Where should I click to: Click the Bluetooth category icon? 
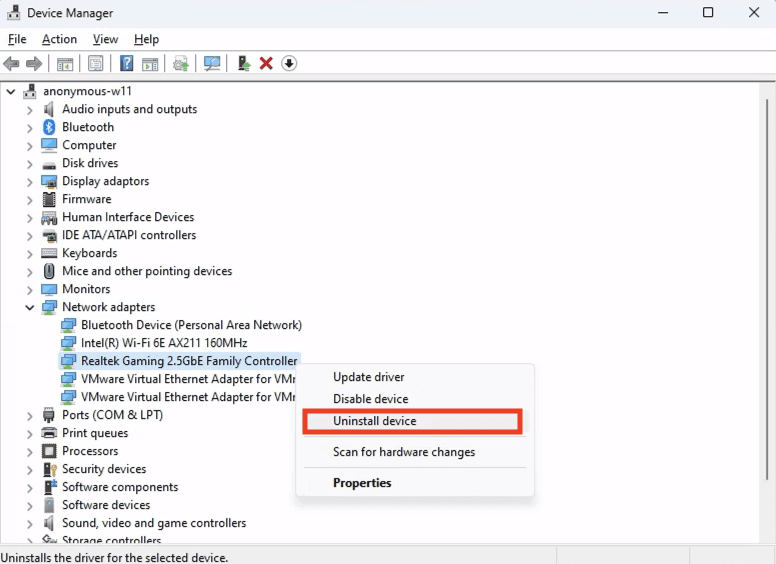[x=49, y=127]
